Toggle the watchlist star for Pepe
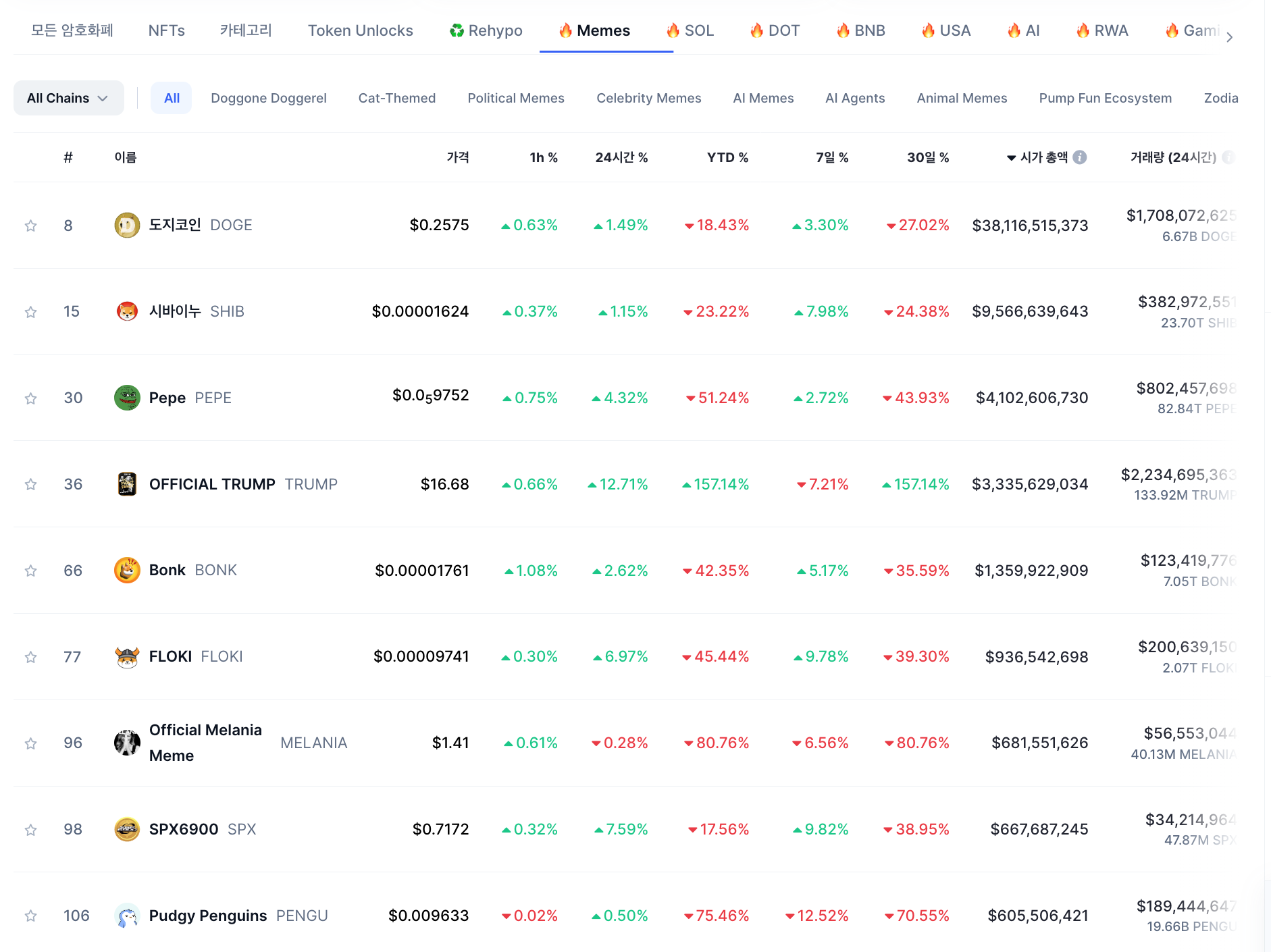 point(30,398)
